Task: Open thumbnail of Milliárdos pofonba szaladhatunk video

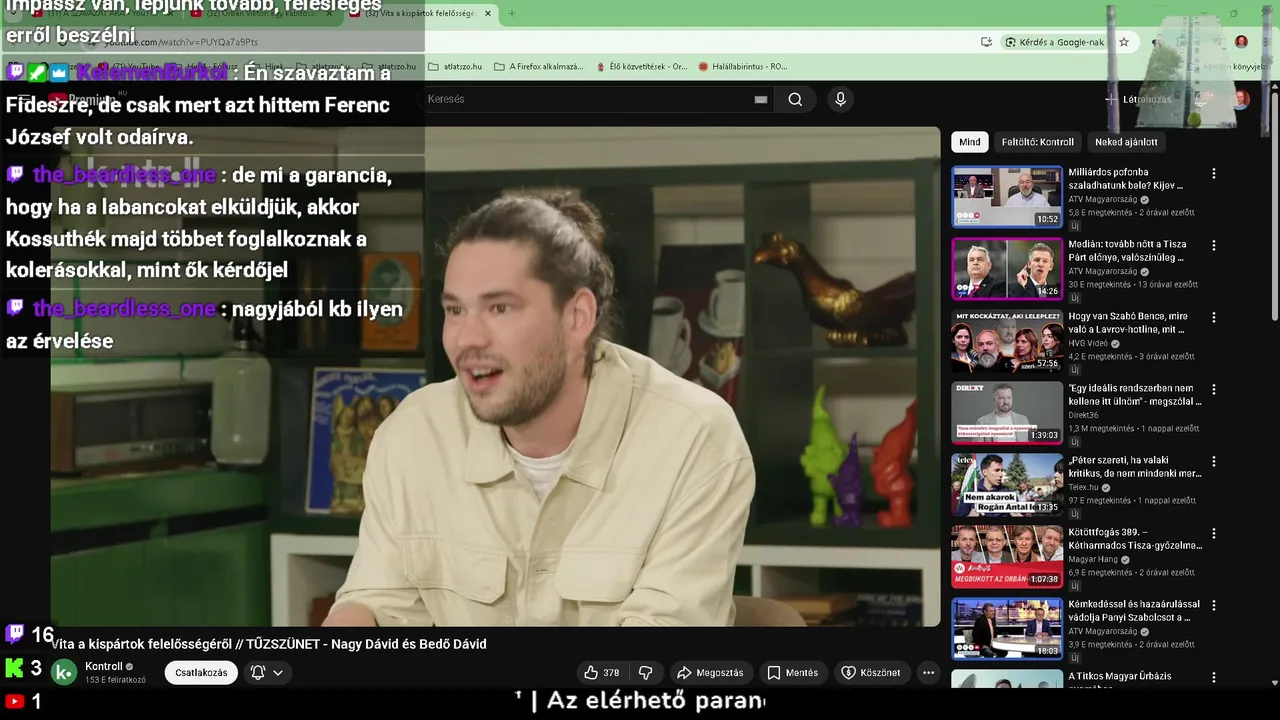Action: [x=1007, y=197]
